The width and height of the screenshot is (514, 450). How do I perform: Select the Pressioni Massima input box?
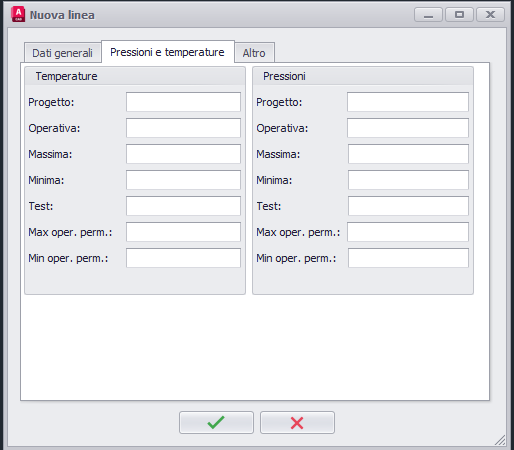408,154
